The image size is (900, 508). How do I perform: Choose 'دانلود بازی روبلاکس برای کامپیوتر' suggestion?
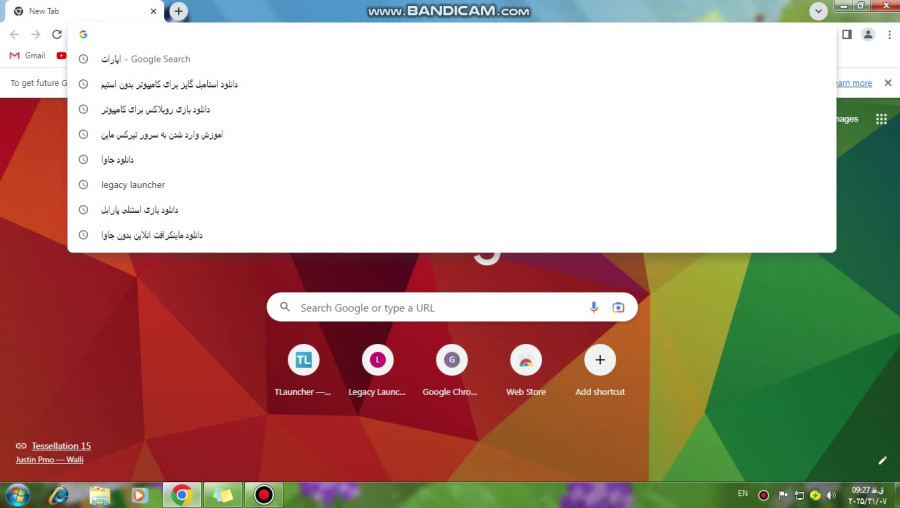452,109
